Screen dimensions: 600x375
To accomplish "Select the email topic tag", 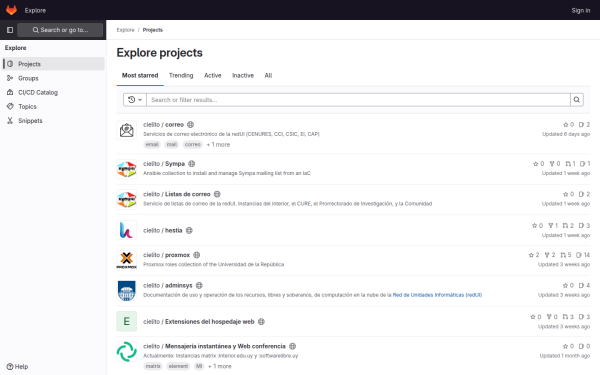I will pyautogui.click(x=152, y=144).
